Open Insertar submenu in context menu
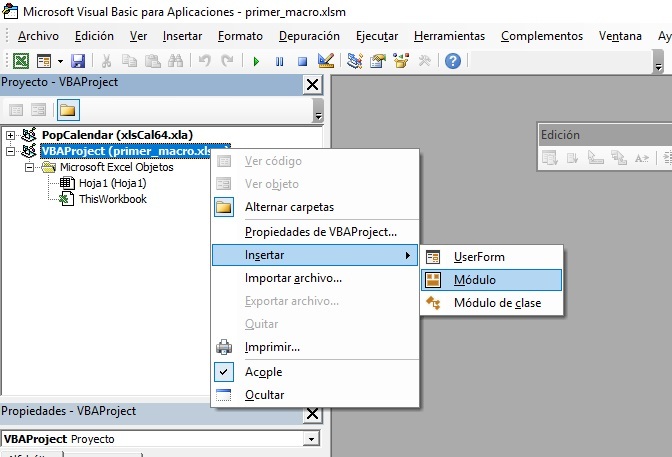The height and width of the screenshot is (457, 672). [x=315, y=255]
